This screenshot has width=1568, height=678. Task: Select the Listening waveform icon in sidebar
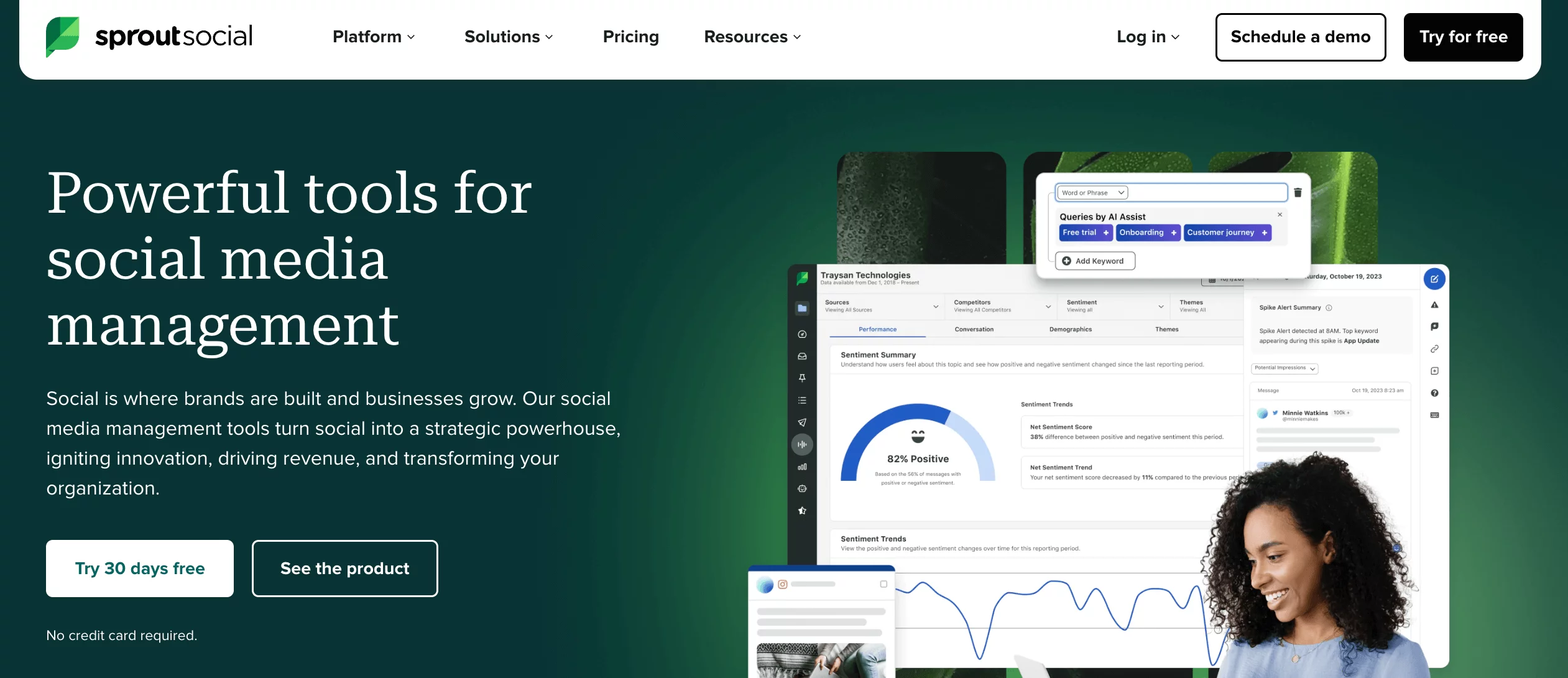click(x=802, y=444)
